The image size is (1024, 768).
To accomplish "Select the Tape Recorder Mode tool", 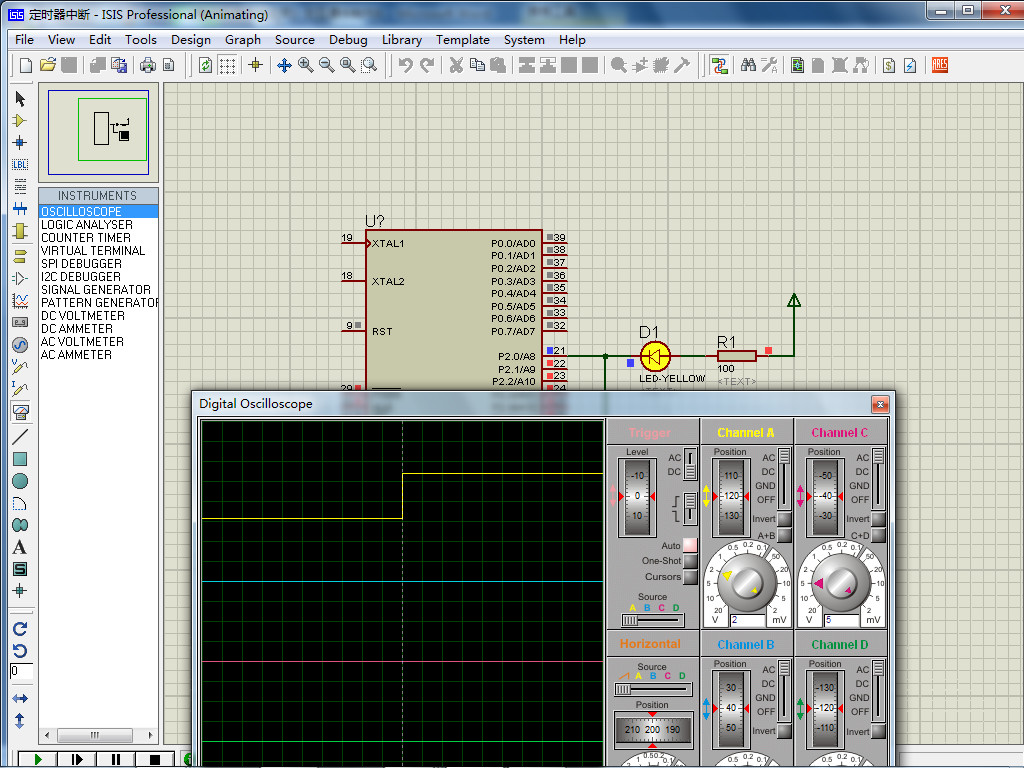I will 20,322.
